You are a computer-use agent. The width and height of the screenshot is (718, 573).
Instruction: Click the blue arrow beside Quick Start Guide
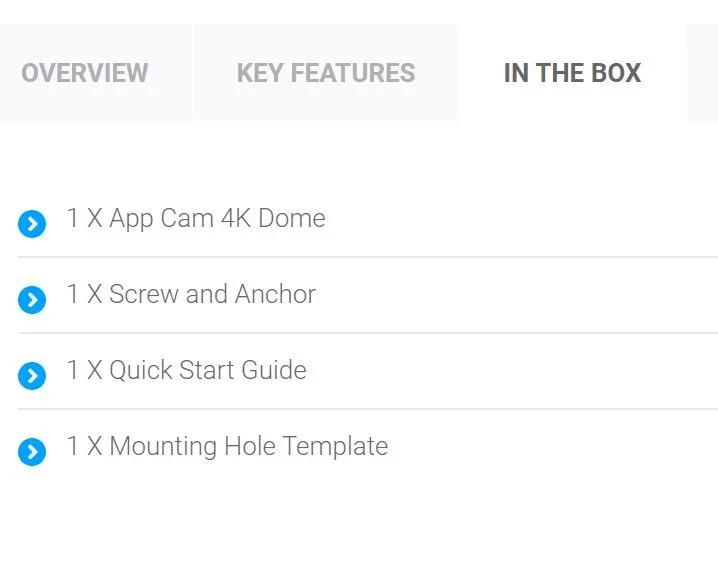click(x=32, y=376)
